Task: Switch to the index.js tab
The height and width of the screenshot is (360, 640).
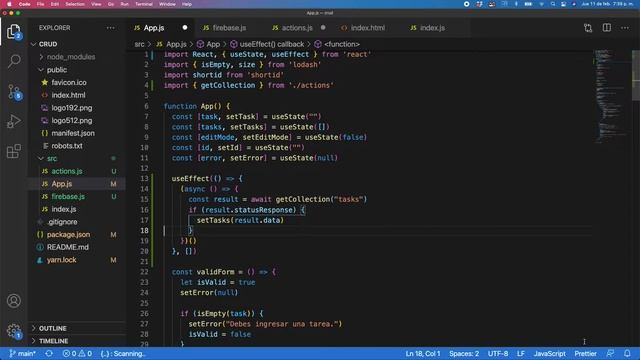Action: pos(432,28)
